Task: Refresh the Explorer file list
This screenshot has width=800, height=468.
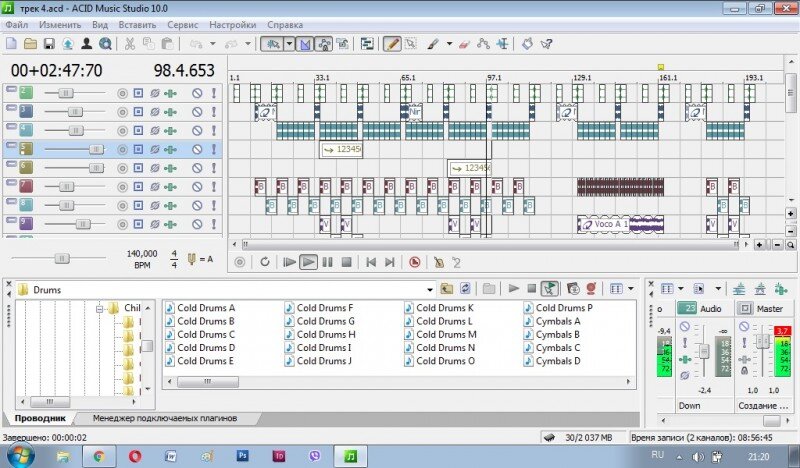Action: tap(465, 289)
